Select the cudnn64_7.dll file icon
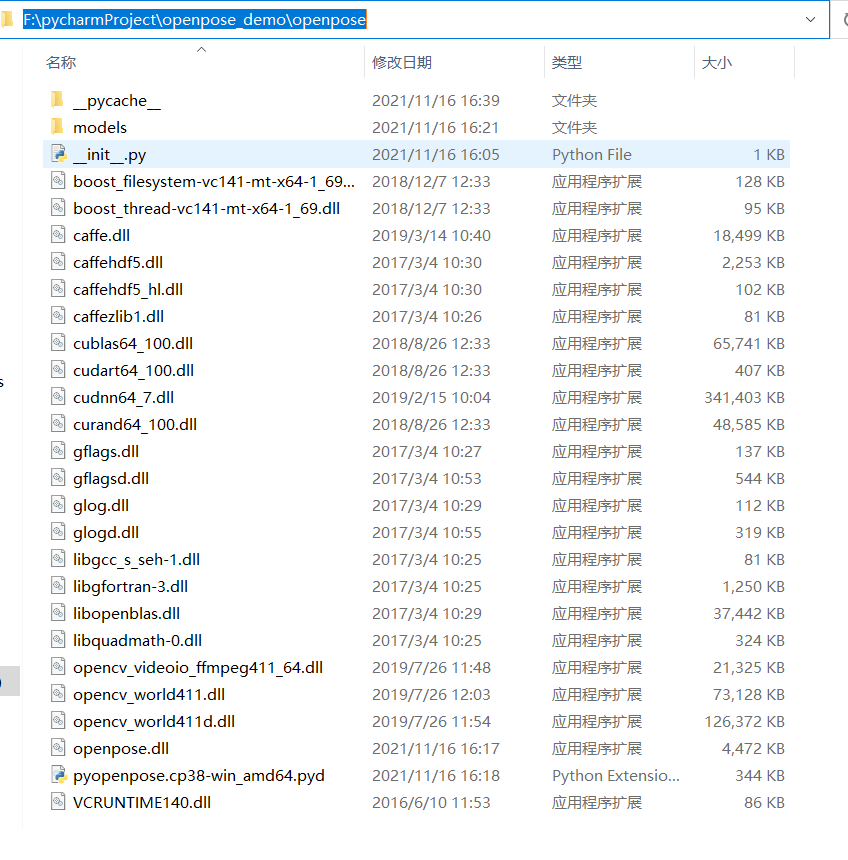Screen dimensions: 848x860 tap(60, 397)
